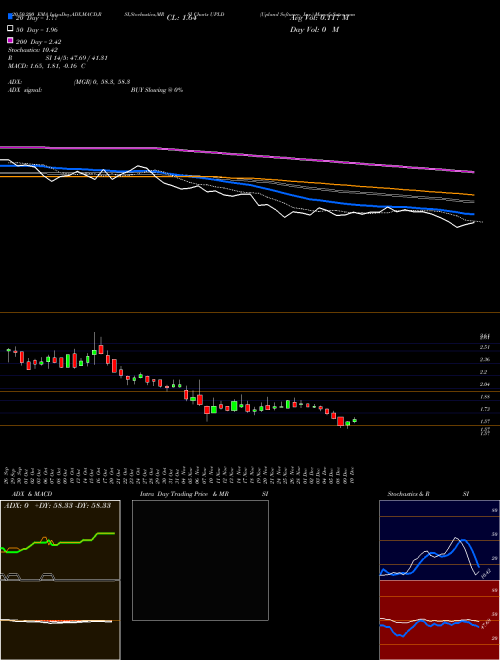
Task: Click the 1.73 price axis label
Action: click(x=485, y=409)
